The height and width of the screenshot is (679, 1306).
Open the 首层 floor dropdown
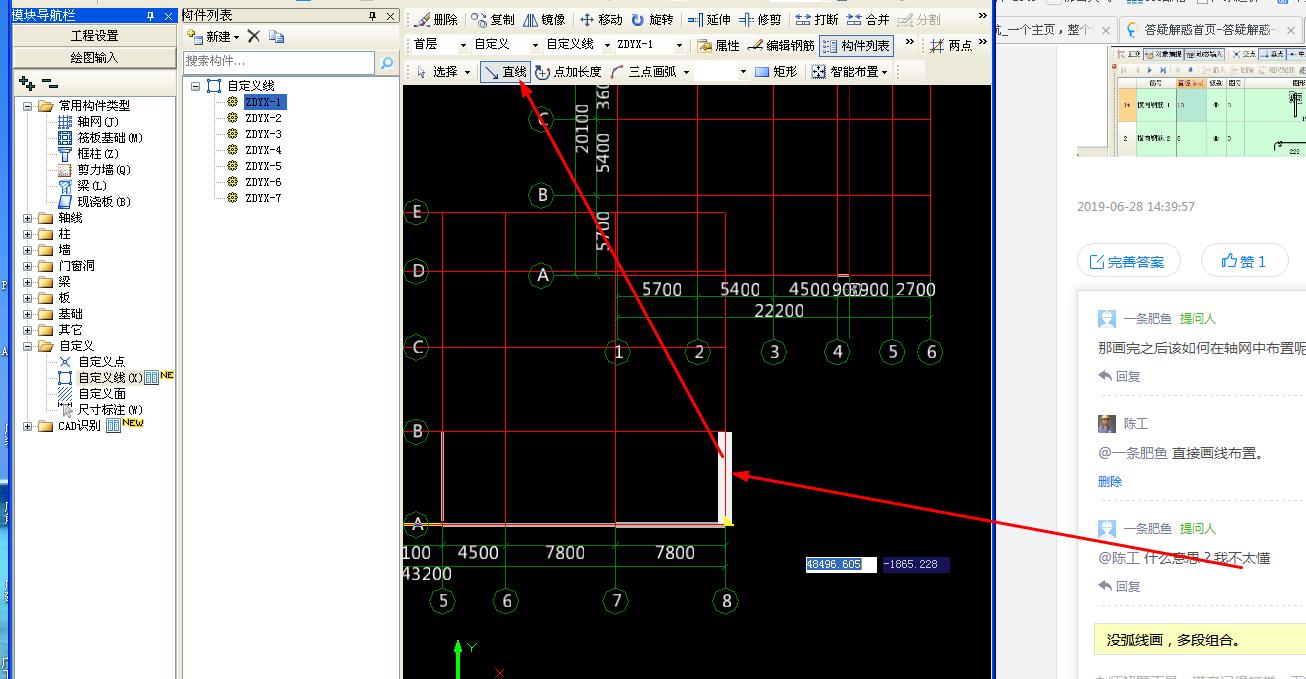463,45
